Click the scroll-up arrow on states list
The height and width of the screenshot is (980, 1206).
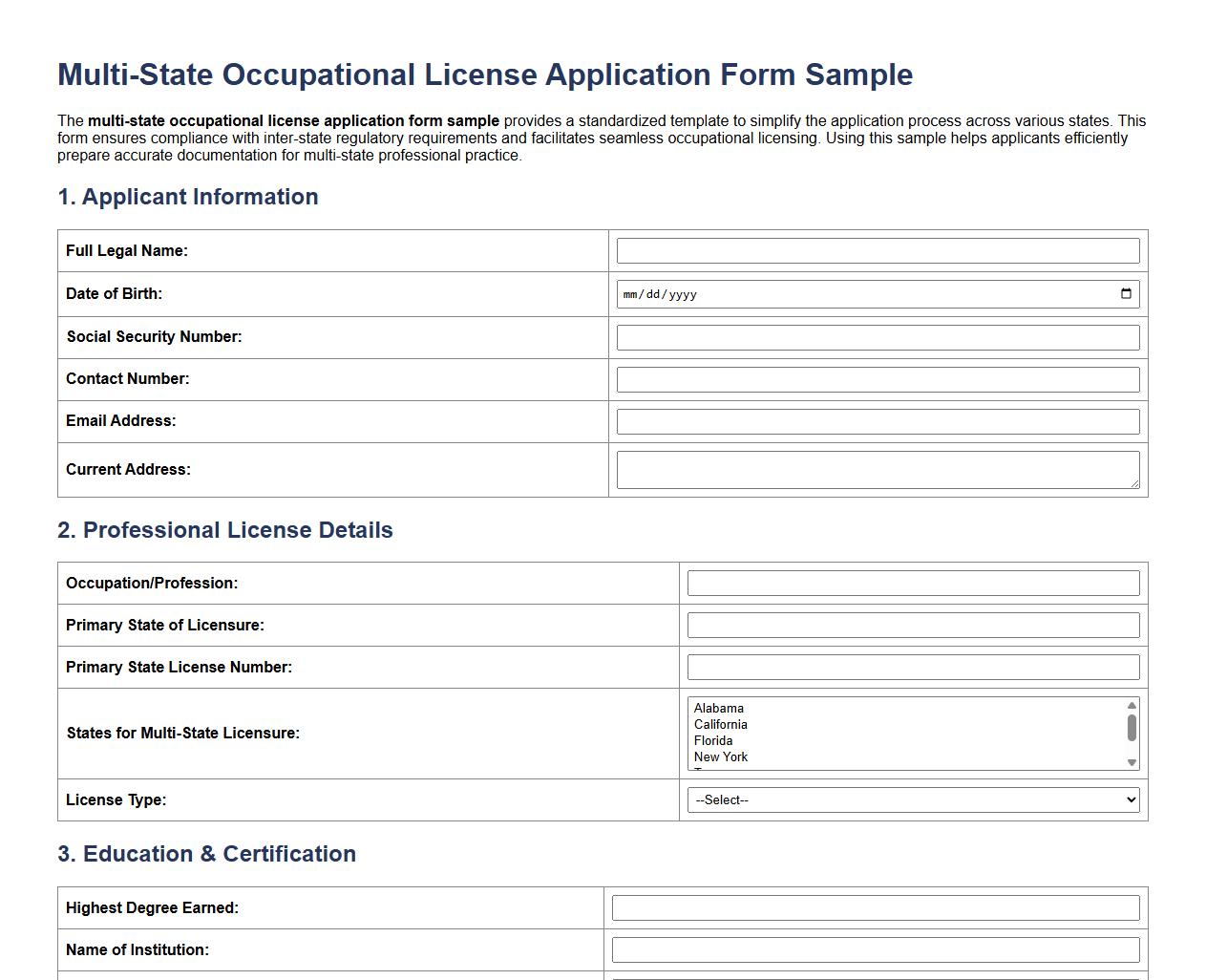tap(1131, 704)
